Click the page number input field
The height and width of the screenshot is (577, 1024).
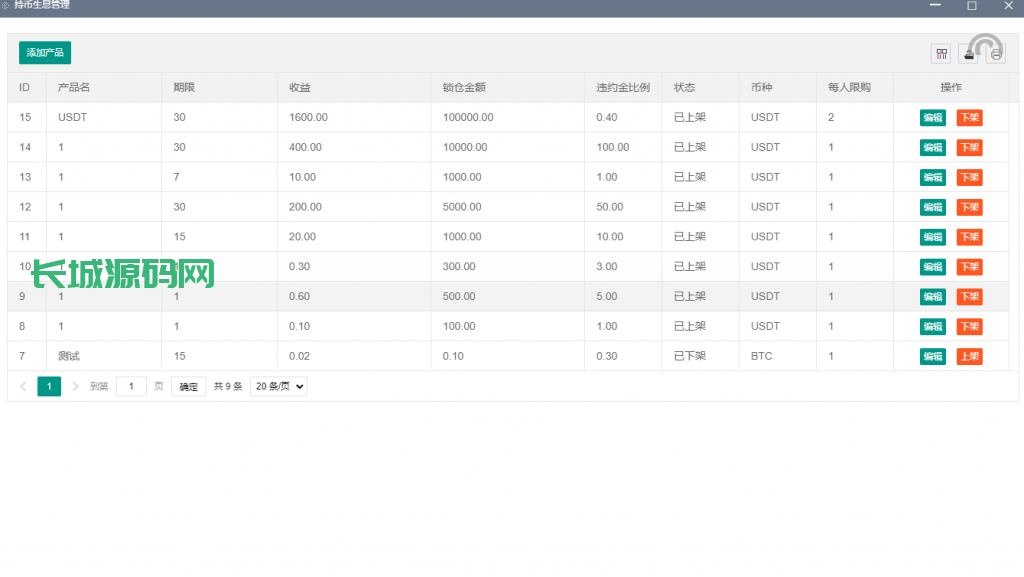[131, 386]
